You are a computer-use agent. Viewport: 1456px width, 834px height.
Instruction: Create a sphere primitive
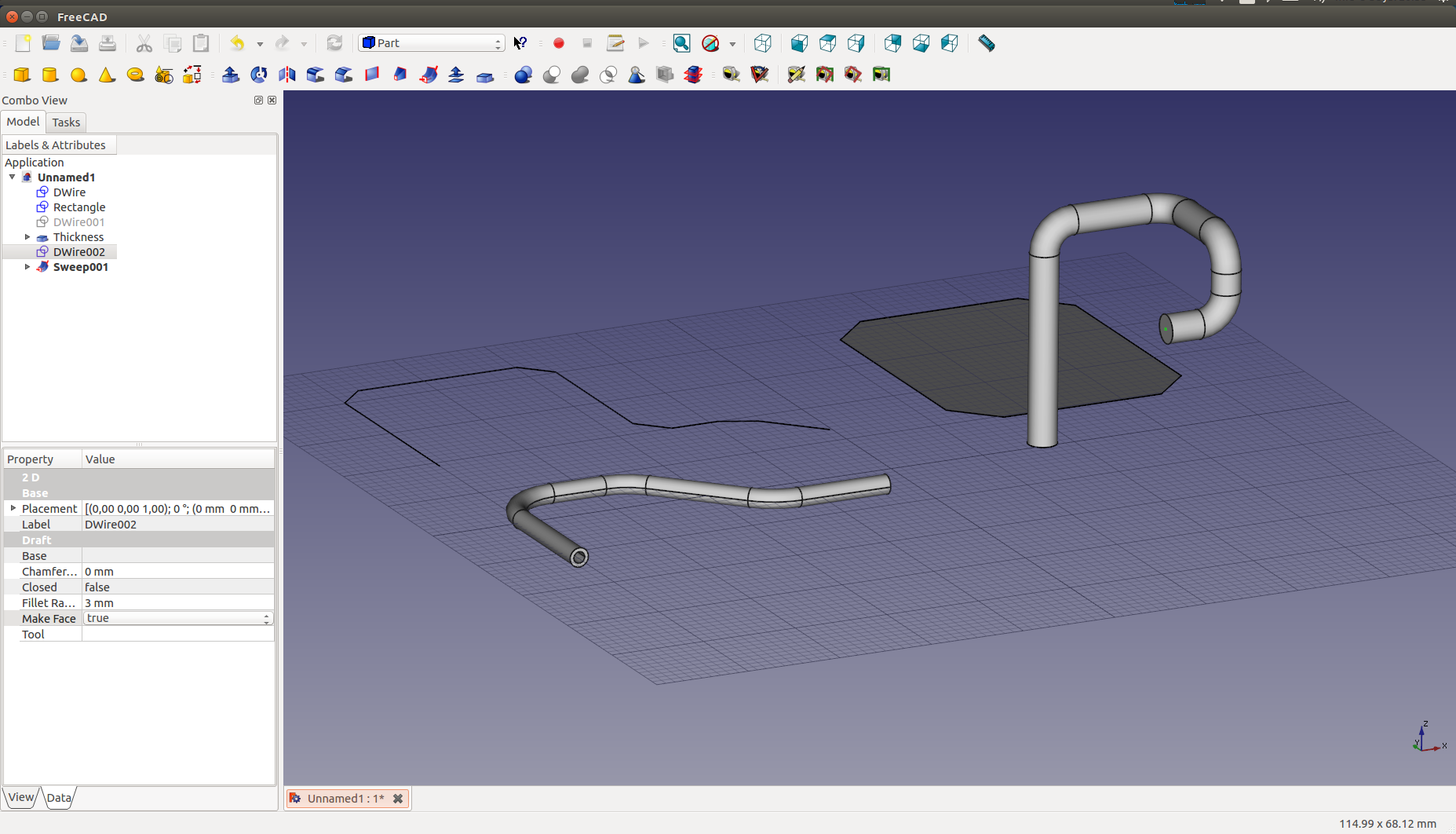click(x=78, y=75)
